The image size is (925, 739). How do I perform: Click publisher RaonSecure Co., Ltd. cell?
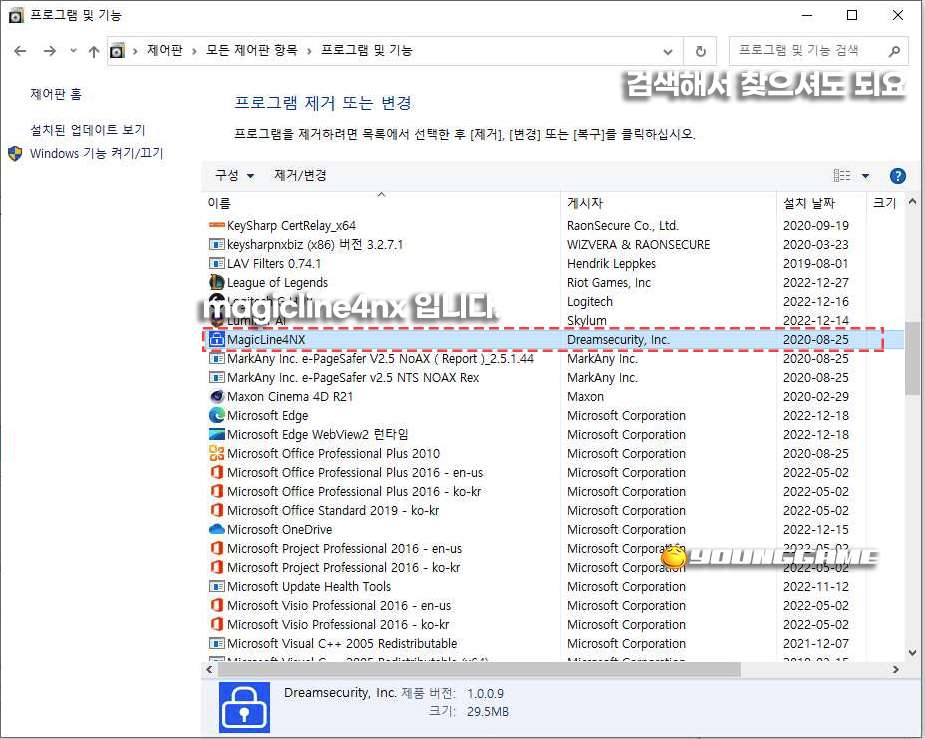point(623,225)
